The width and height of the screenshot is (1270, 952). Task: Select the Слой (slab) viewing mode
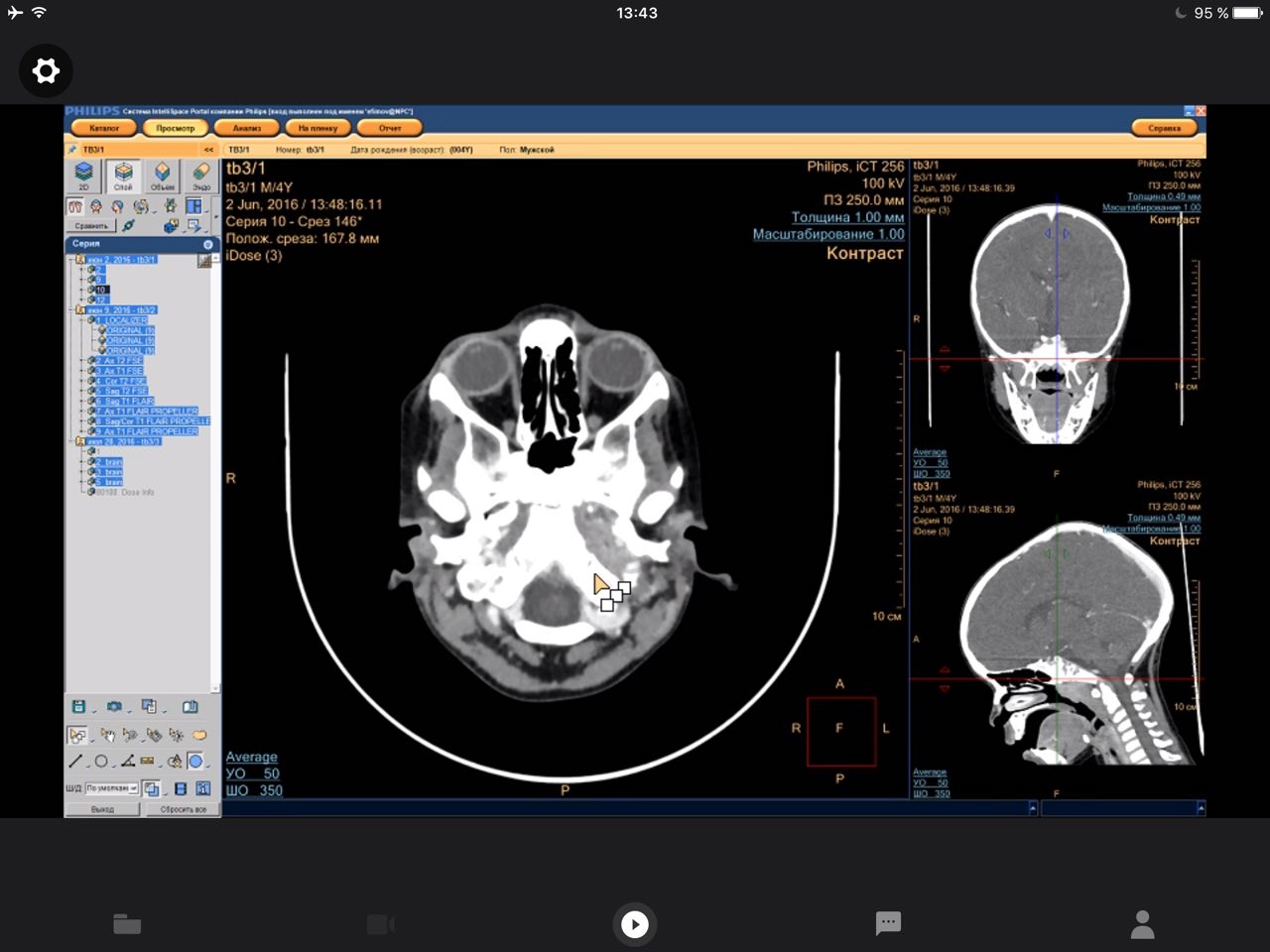[x=123, y=177]
